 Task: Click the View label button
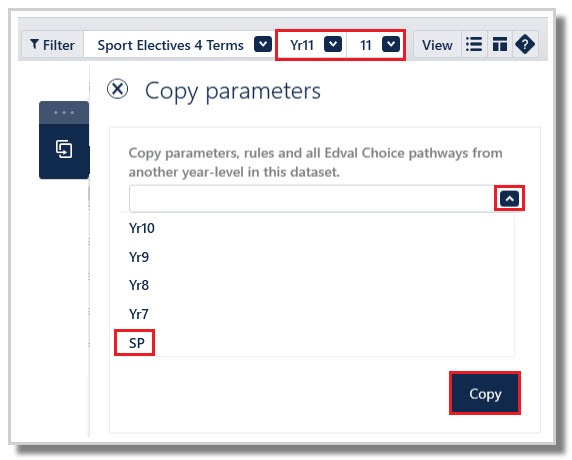coord(437,45)
